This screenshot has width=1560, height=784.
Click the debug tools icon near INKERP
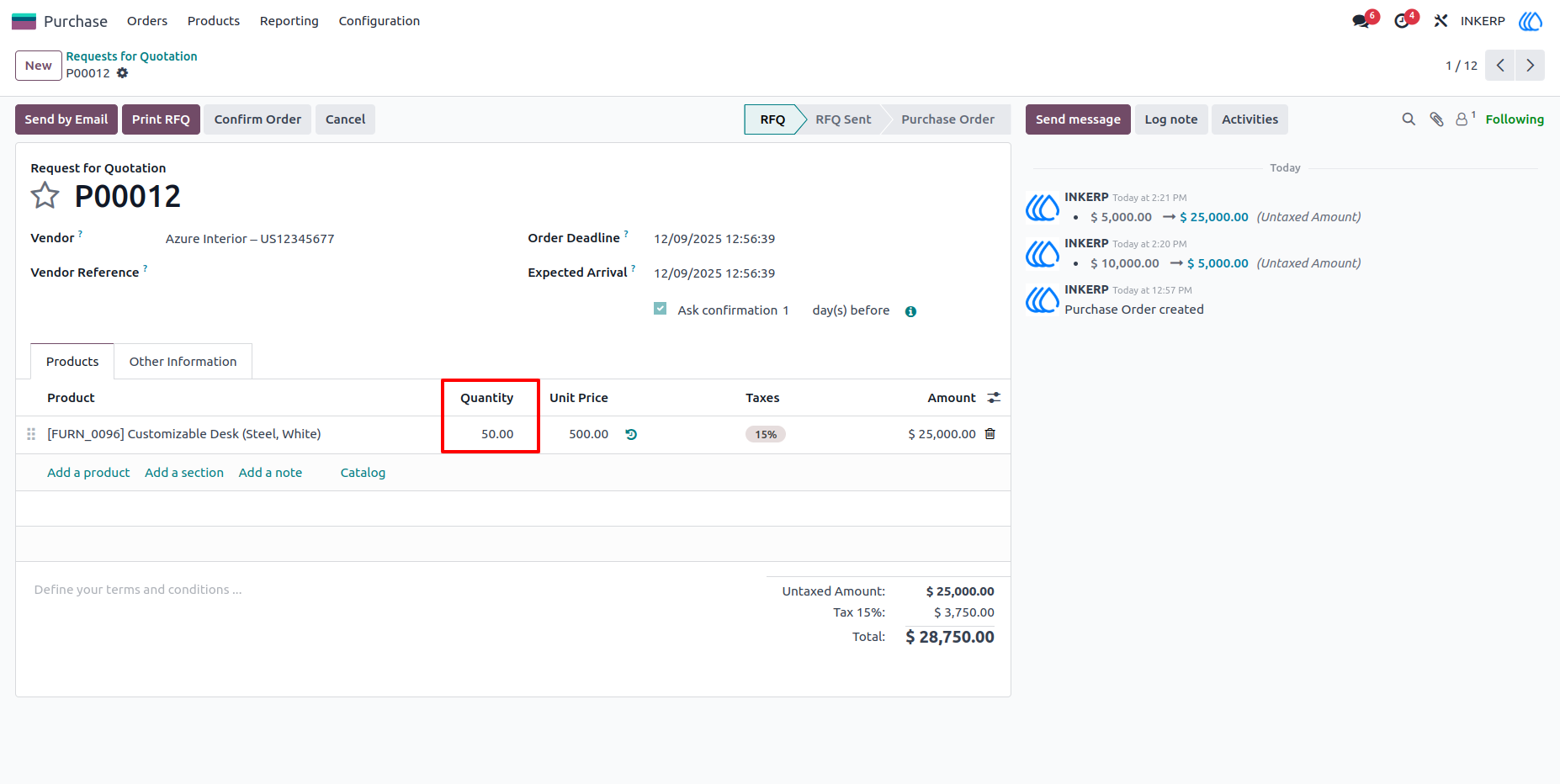(x=1441, y=21)
